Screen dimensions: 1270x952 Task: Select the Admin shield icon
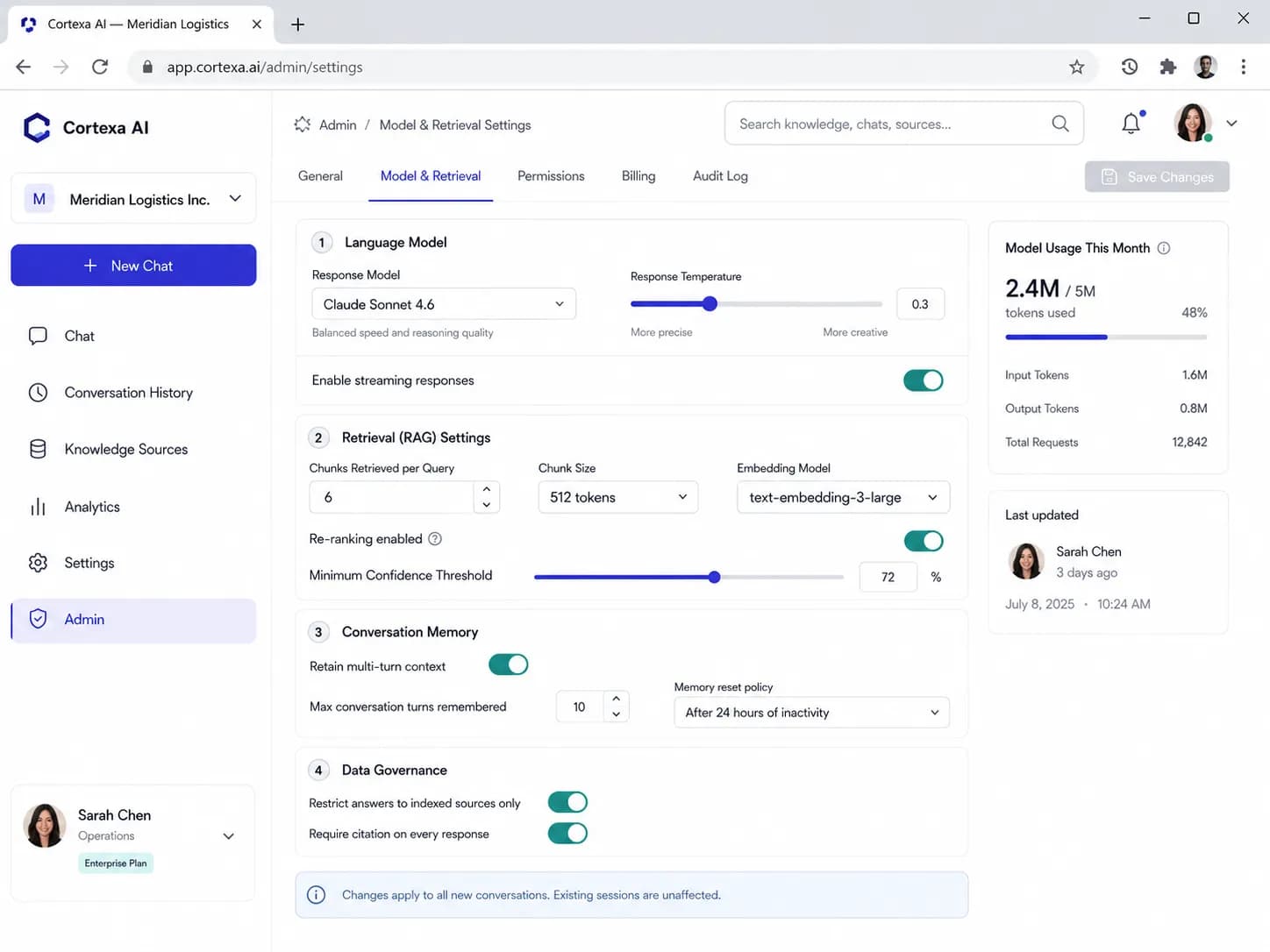click(38, 619)
